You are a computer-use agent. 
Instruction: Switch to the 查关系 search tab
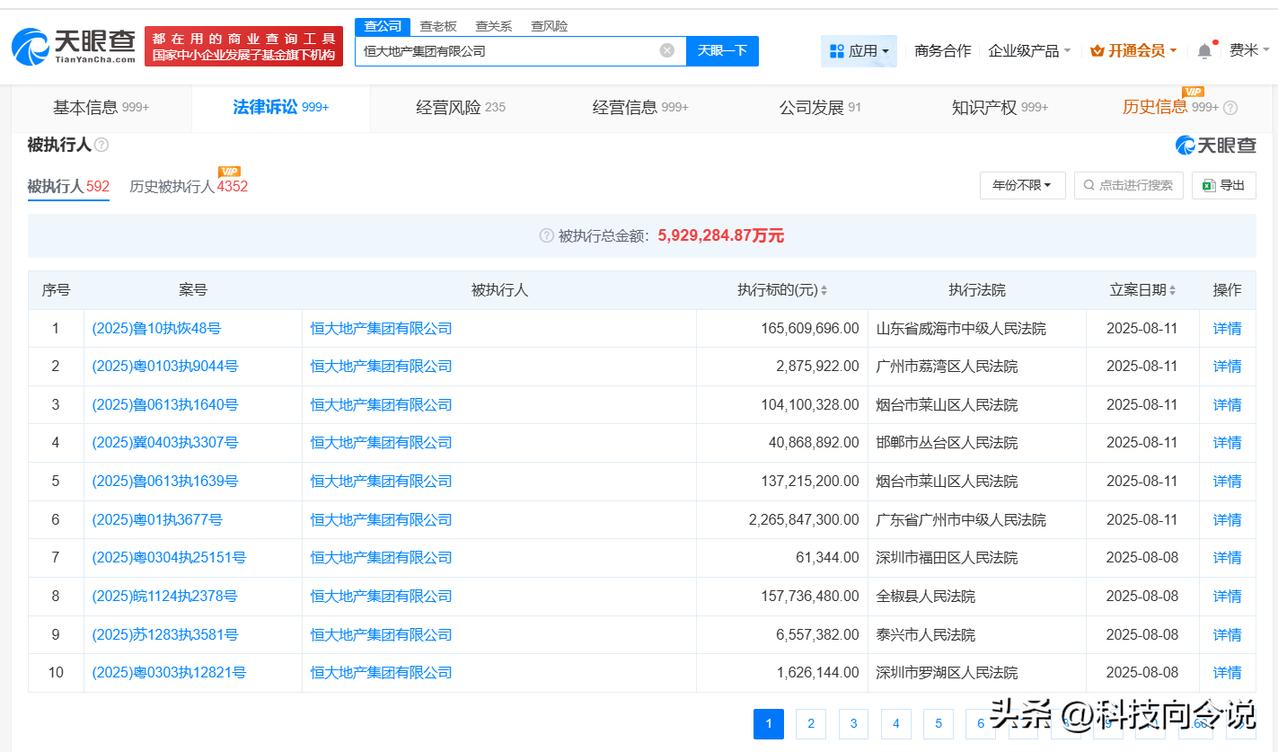point(493,26)
